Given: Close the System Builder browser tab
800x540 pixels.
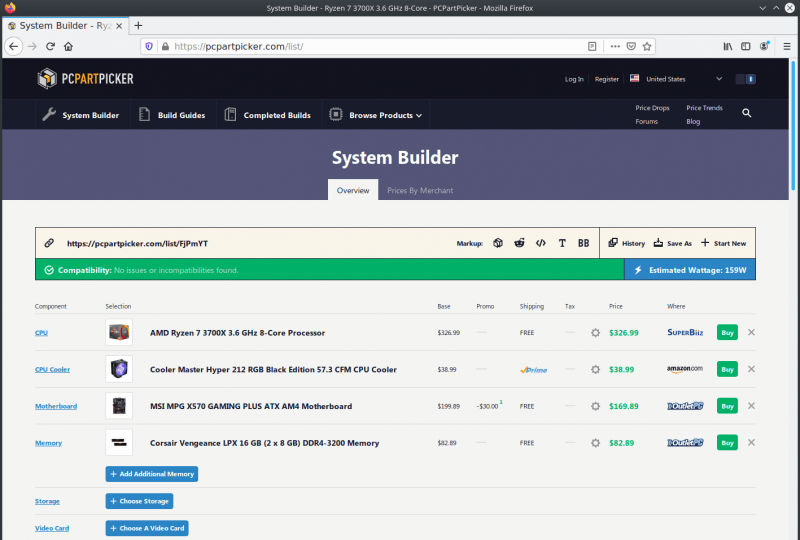Looking at the screenshot, I should pos(119,26).
